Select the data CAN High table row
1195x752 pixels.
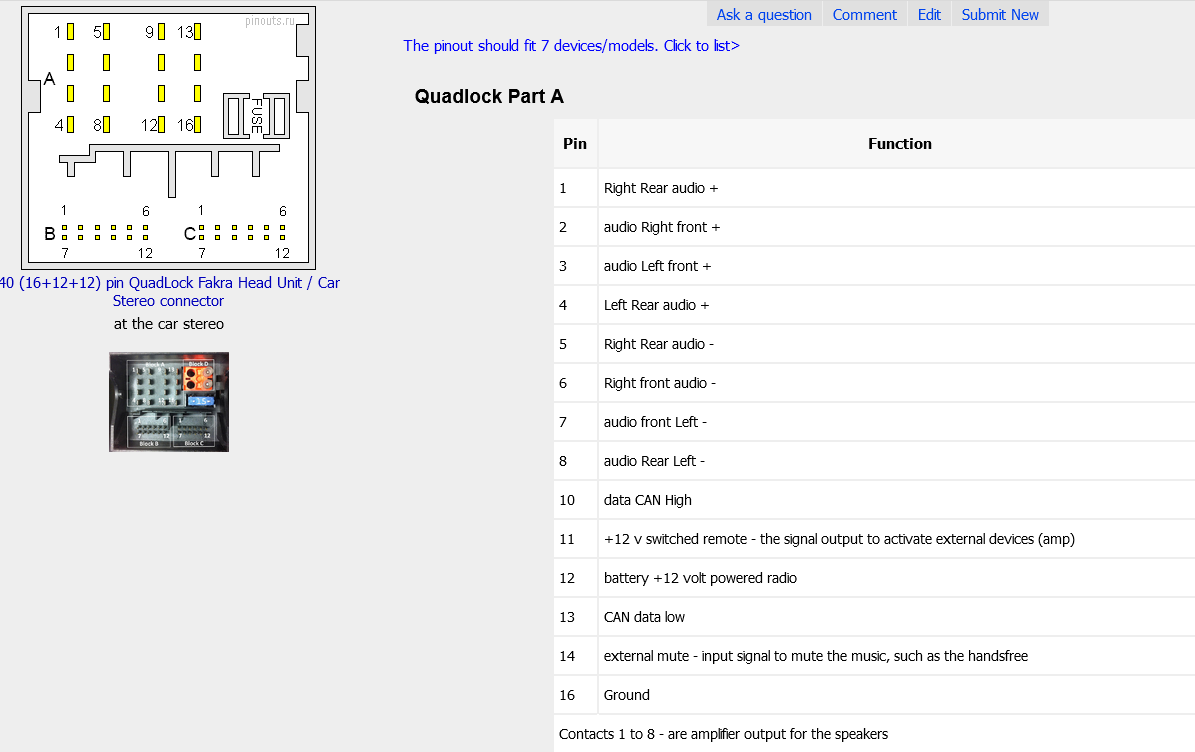(x=647, y=500)
